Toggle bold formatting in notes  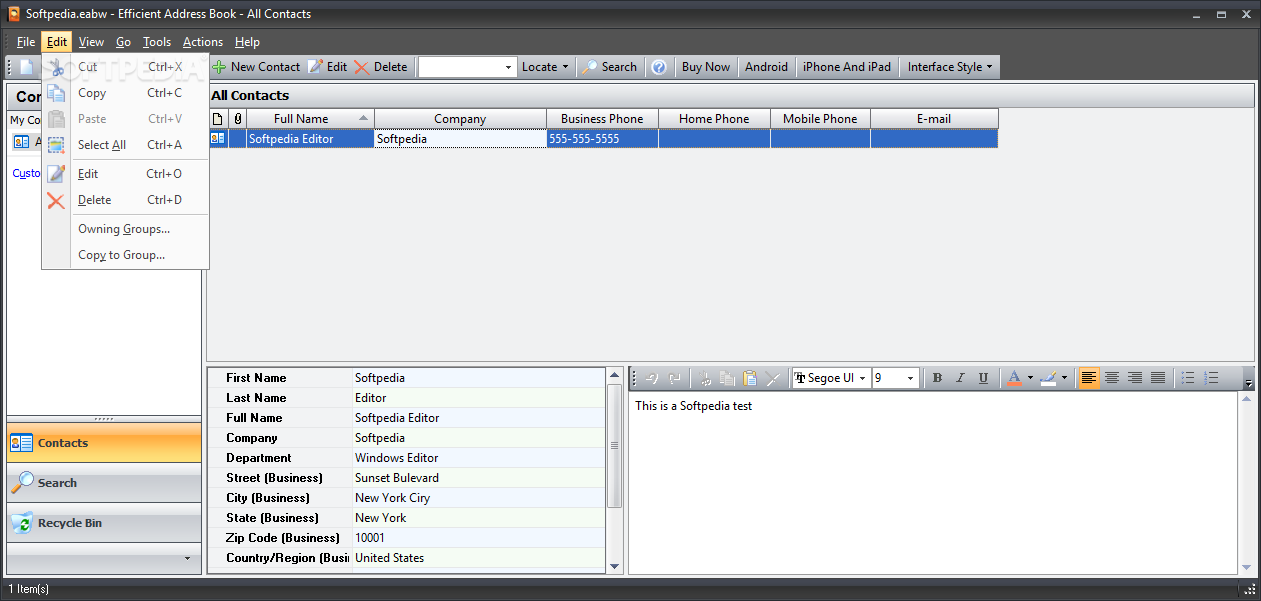click(937, 378)
